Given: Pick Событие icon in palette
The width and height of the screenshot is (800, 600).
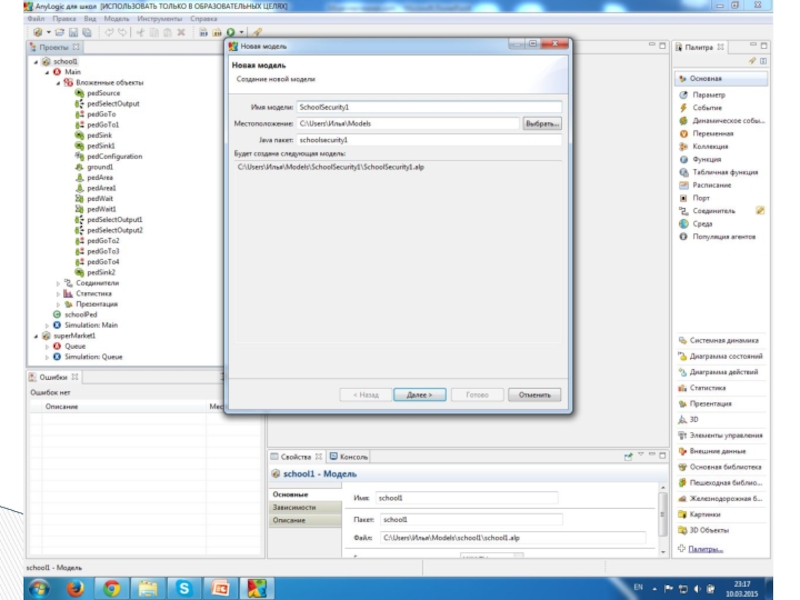Looking at the screenshot, I should coord(684,108).
